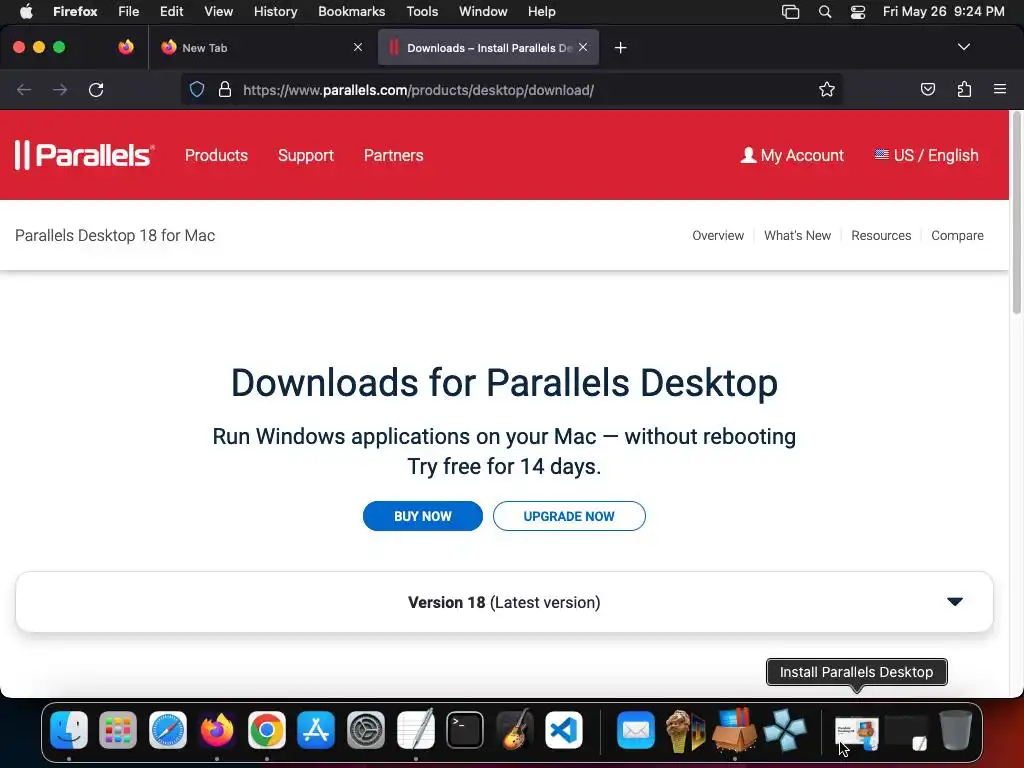Open the Firefox hamburger menu

point(1000,89)
